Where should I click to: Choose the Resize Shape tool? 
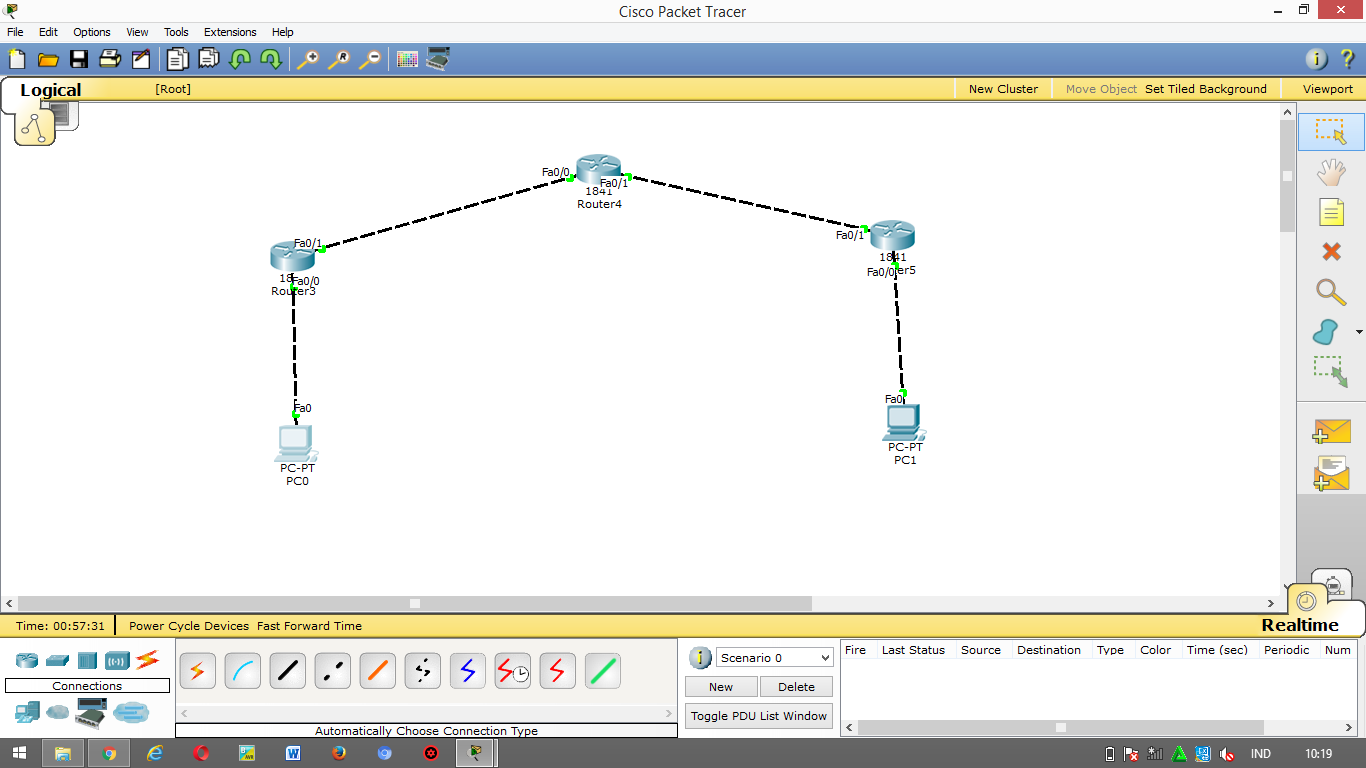coord(1331,372)
